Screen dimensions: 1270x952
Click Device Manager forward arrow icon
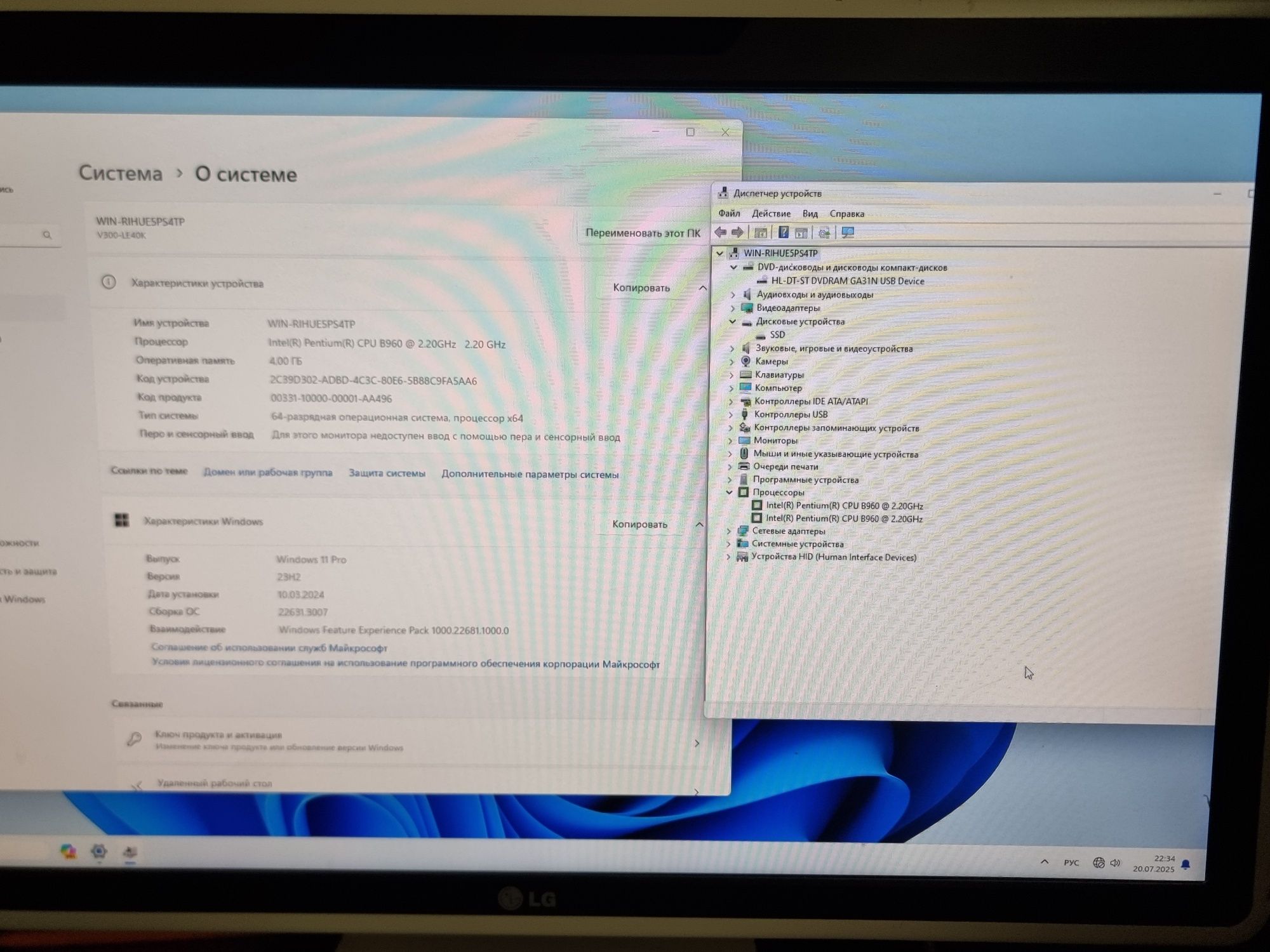pos(737,232)
